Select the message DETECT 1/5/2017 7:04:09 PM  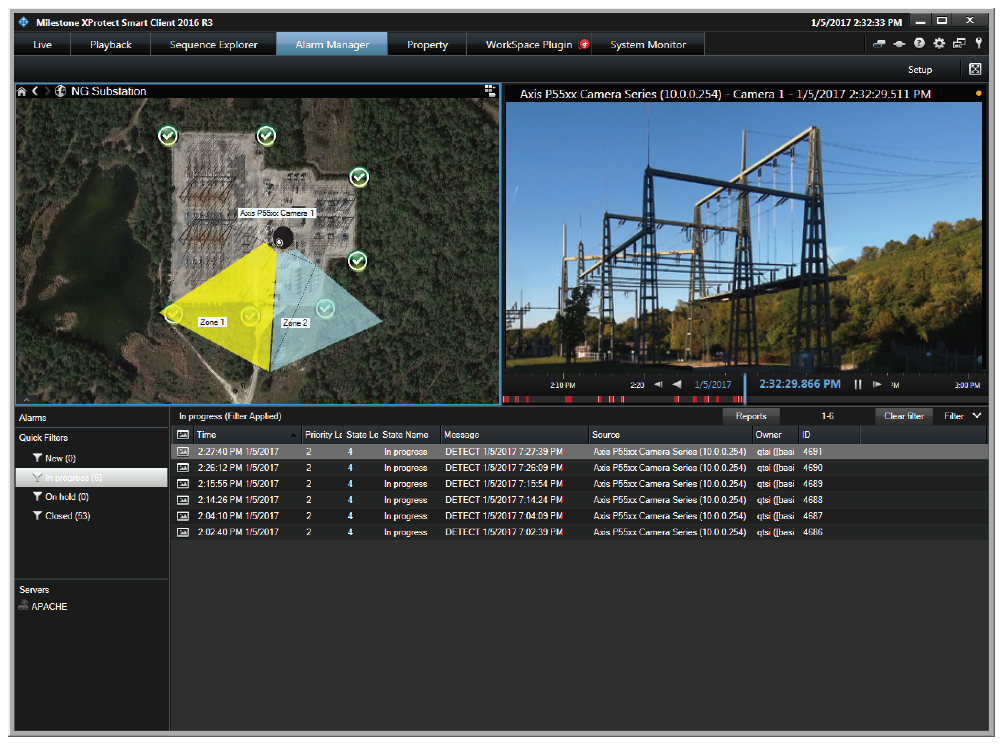(504, 516)
